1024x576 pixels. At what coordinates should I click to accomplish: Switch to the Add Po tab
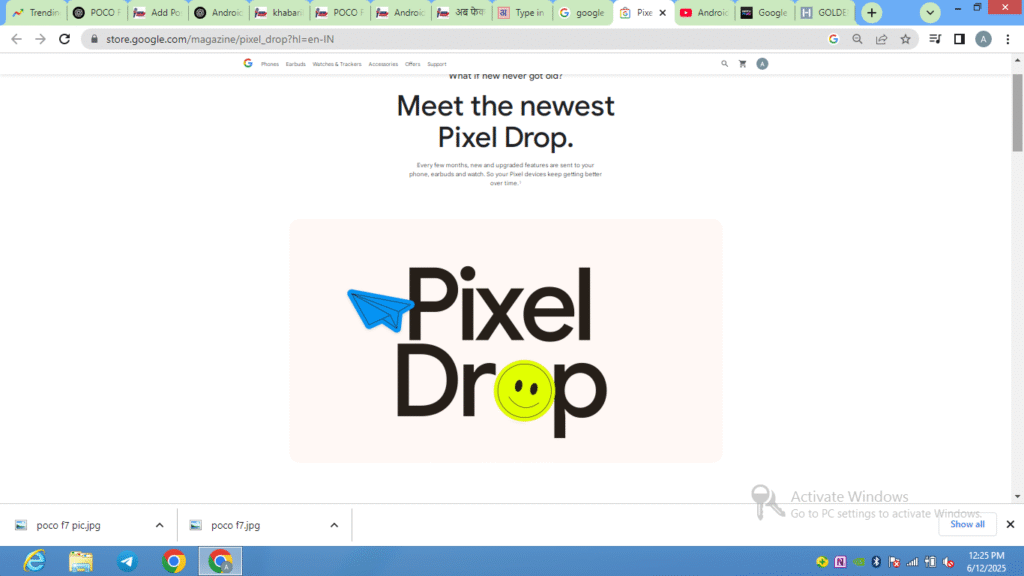[x=157, y=12]
